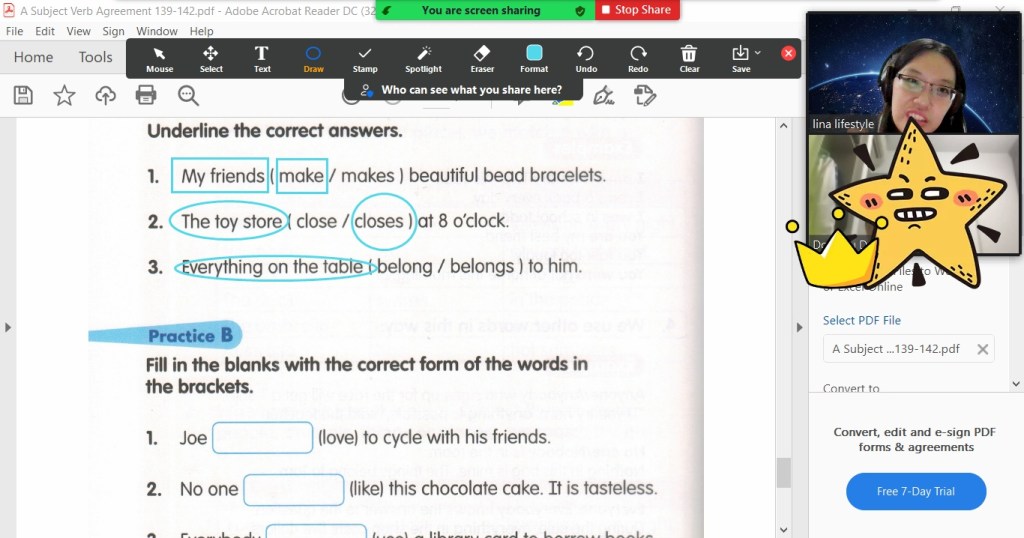Open the Window menu
1024x538 pixels.
coord(157,31)
